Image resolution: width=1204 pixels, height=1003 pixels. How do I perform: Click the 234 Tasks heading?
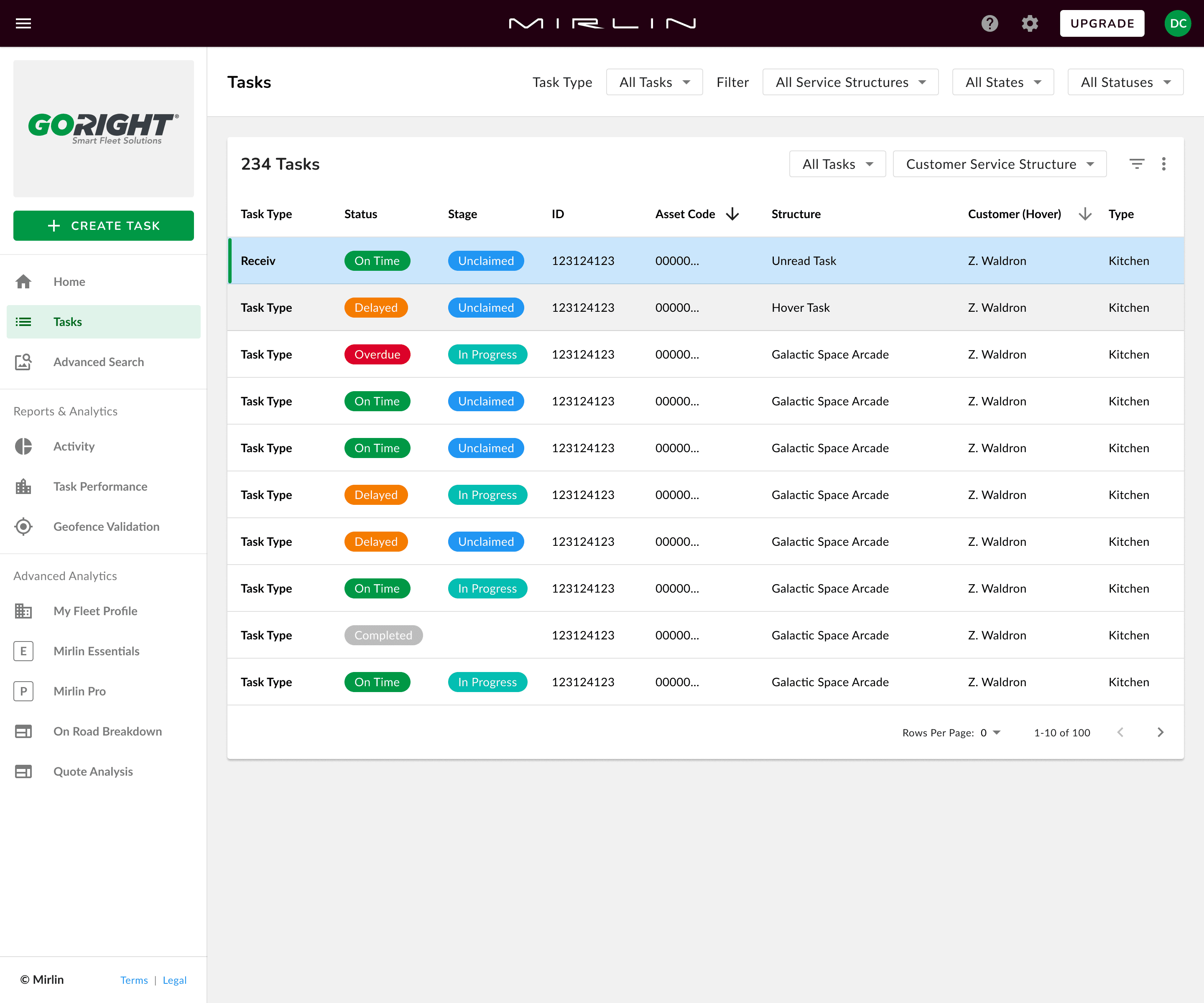(281, 164)
